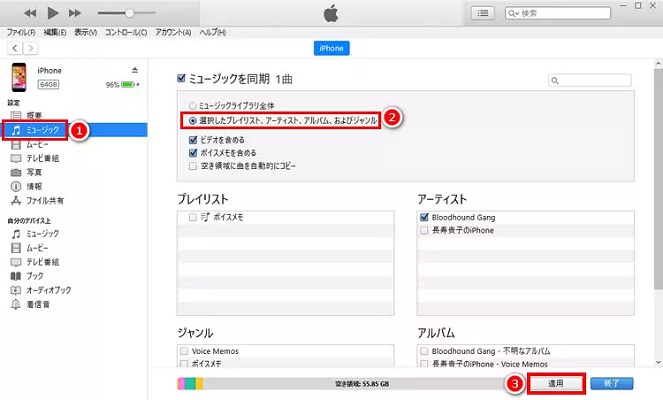This screenshot has width=663, height=400.
Task: Click the 検索 search field at top
Action: 558,13
